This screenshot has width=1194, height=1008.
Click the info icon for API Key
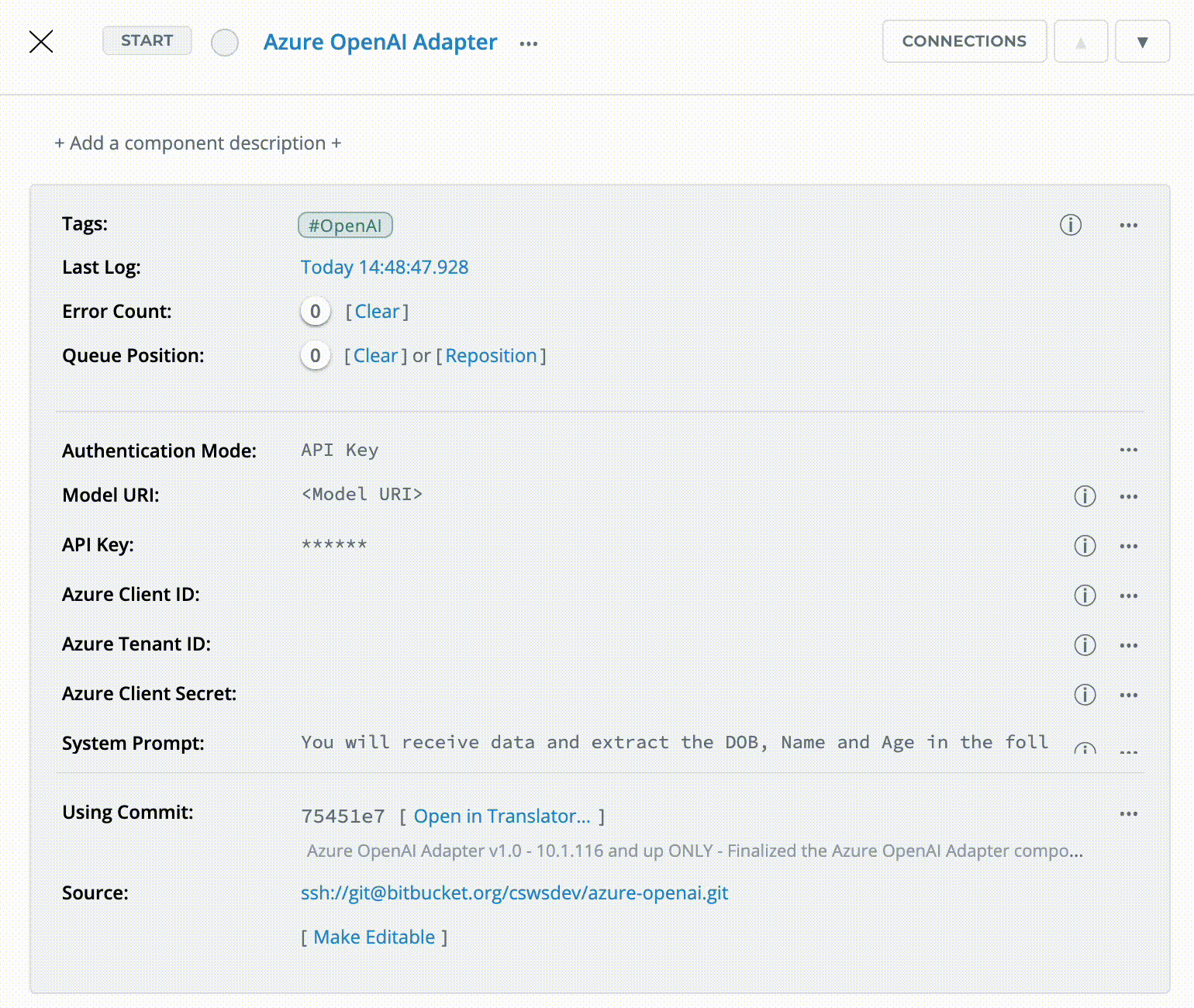(1085, 546)
